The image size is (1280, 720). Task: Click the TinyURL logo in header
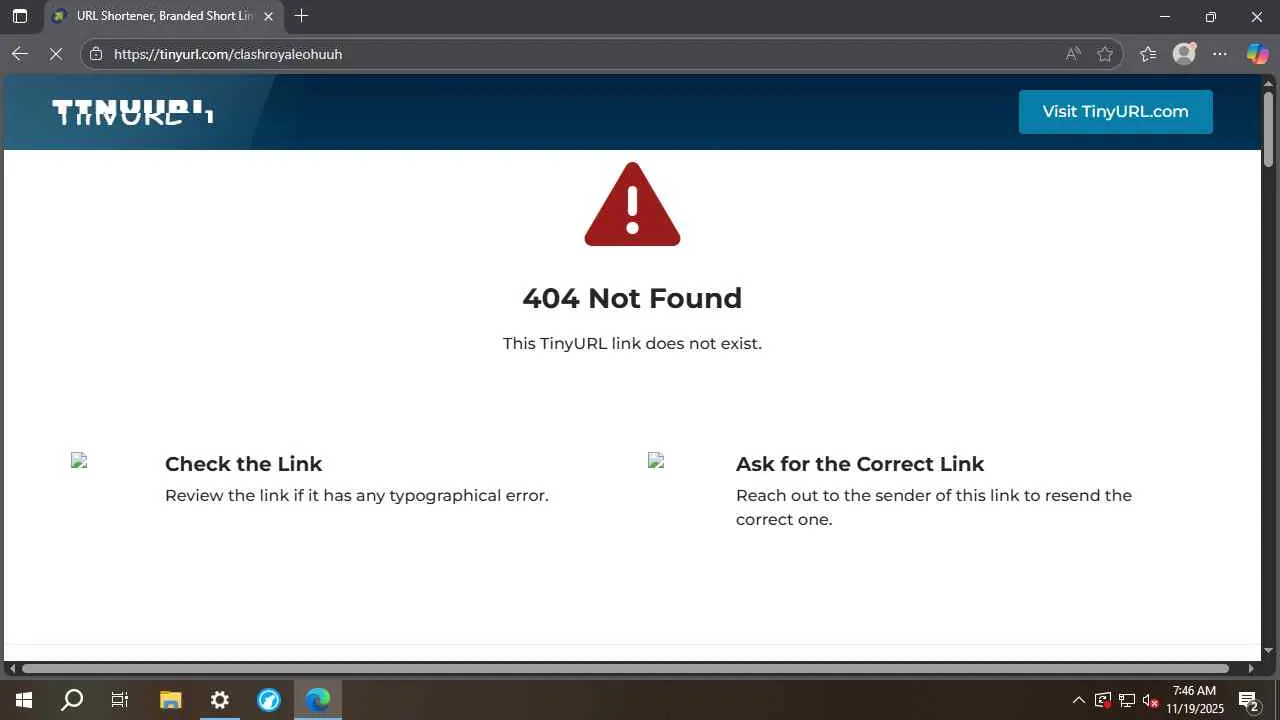tap(133, 112)
